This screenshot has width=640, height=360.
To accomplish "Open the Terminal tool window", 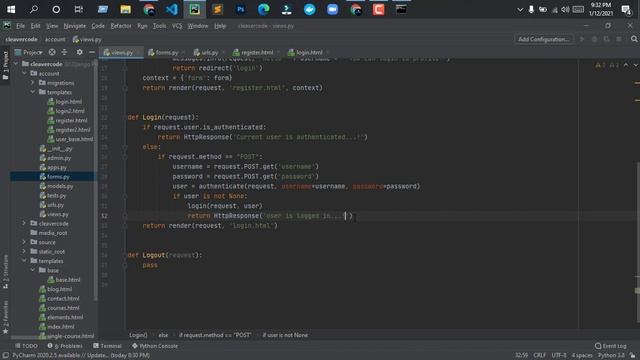I will (x=107, y=346).
